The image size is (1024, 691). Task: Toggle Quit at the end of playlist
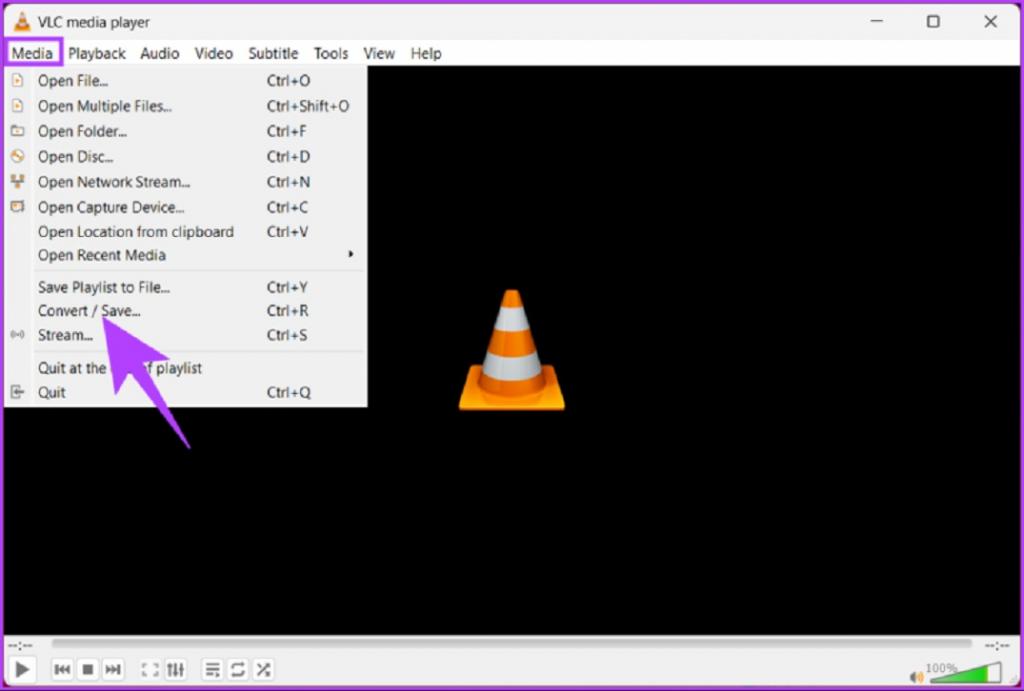point(185,368)
